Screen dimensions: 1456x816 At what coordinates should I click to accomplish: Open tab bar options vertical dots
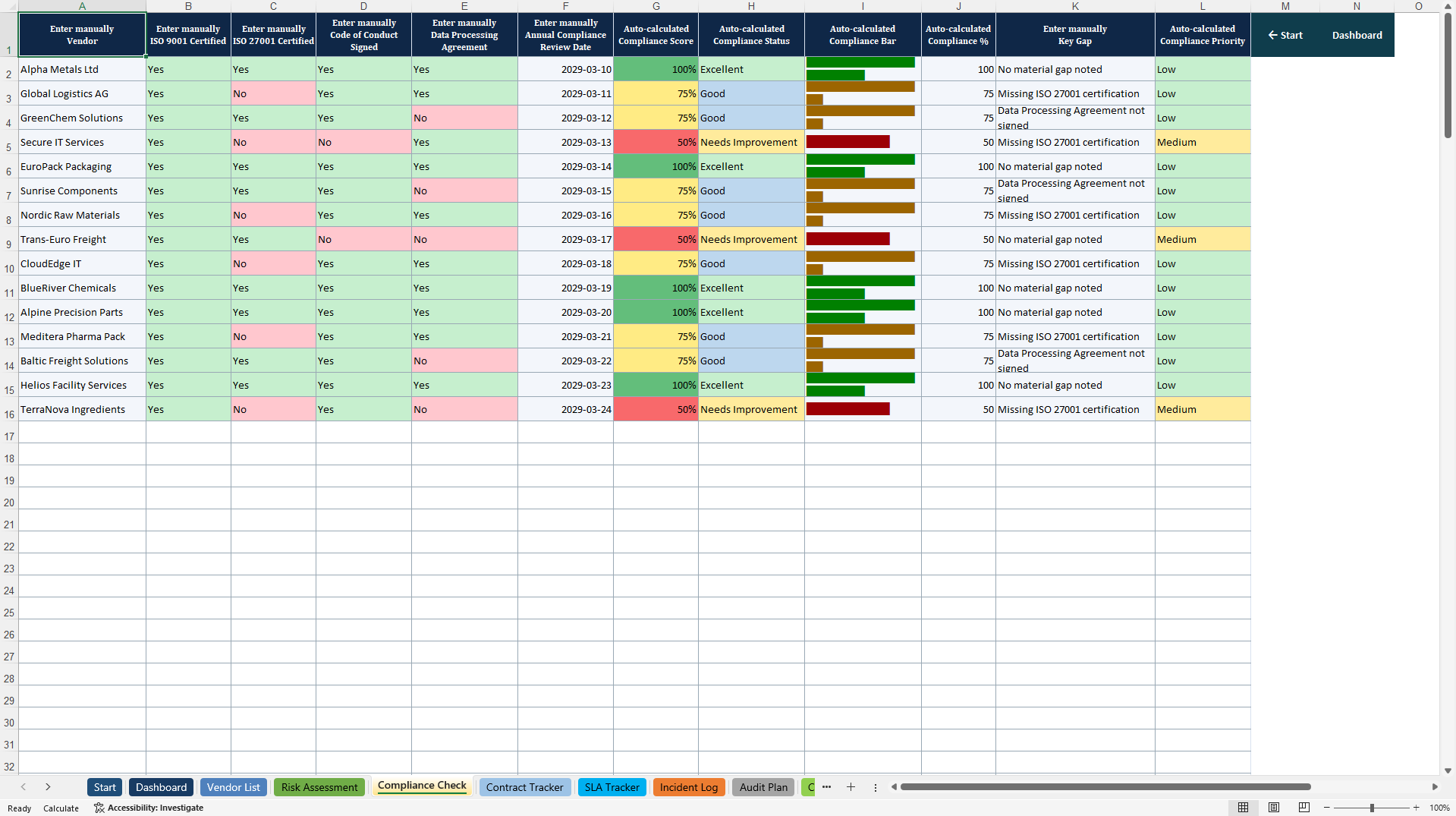tap(875, 787)
